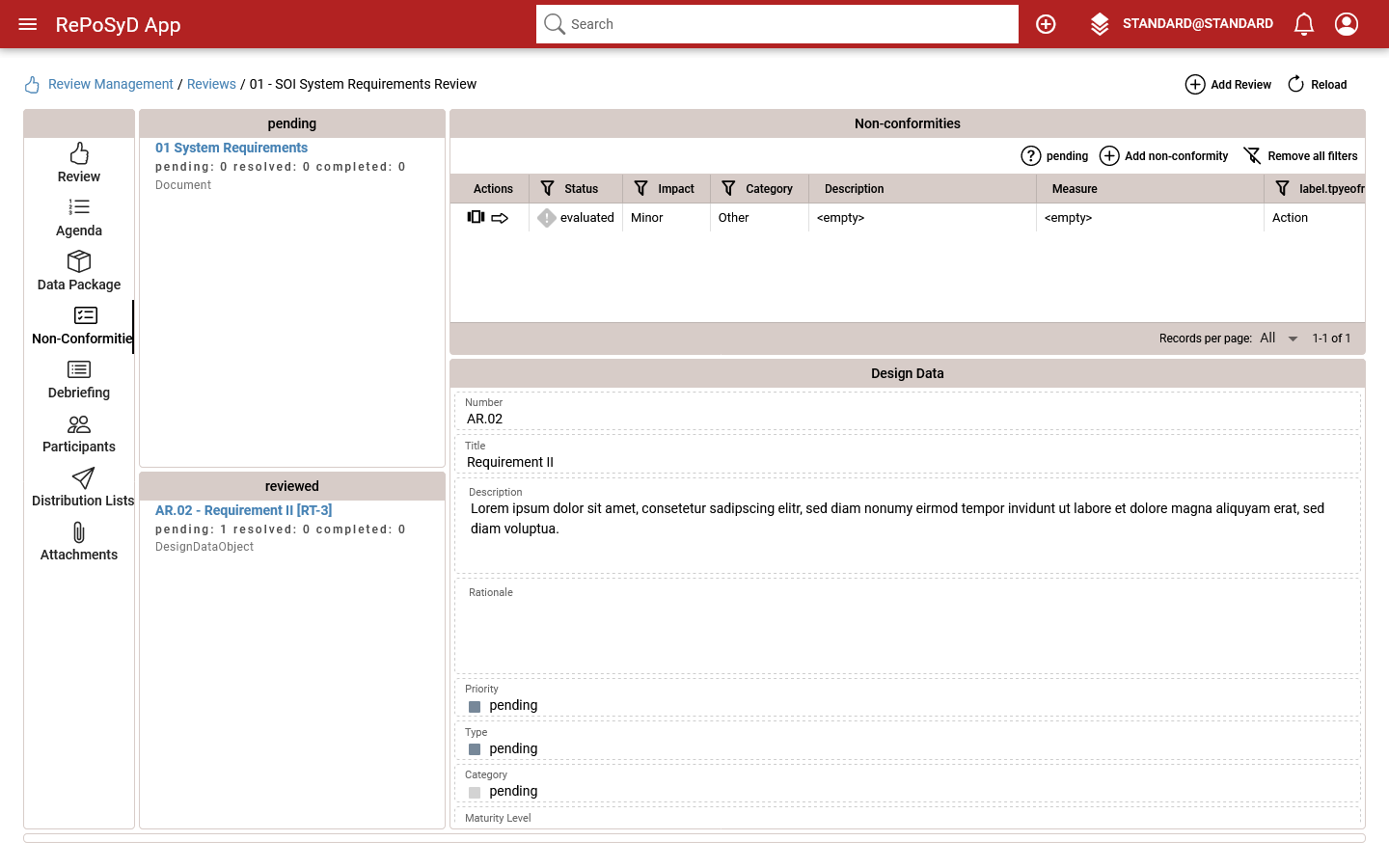Click the arrow action icon in table row
Image resolution: width=1389 pixels, height=868 pixels.
[500, 218]
